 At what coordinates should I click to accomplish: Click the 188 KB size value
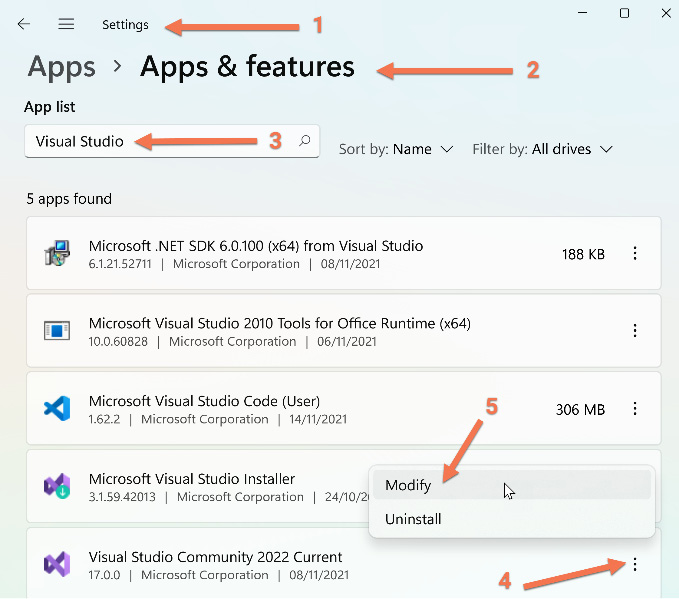click(x=583, y=254)
